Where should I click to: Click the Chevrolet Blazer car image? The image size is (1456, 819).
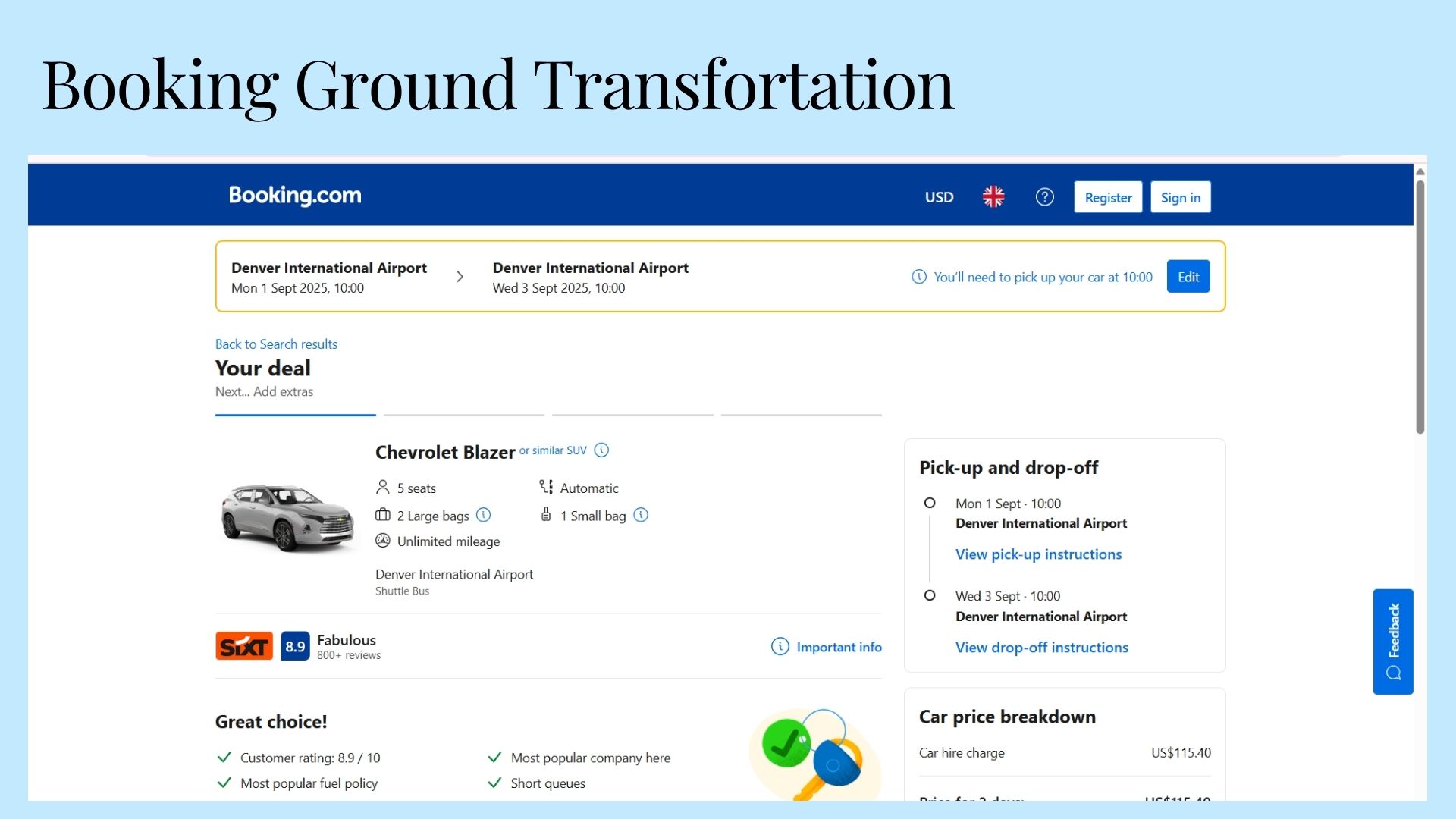[287, 517]
